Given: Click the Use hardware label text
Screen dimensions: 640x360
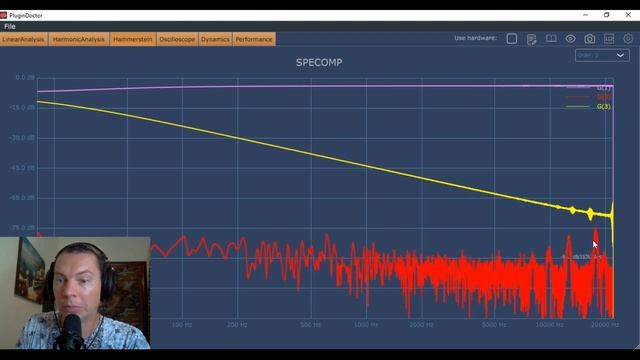Looking at the screenshot, I should (476, 38).
